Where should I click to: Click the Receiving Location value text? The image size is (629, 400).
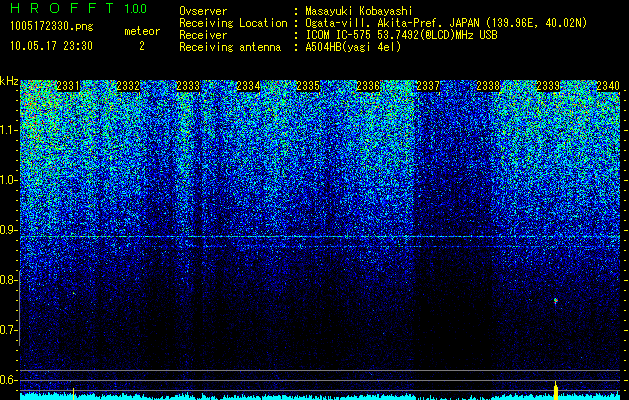point(446,23)
